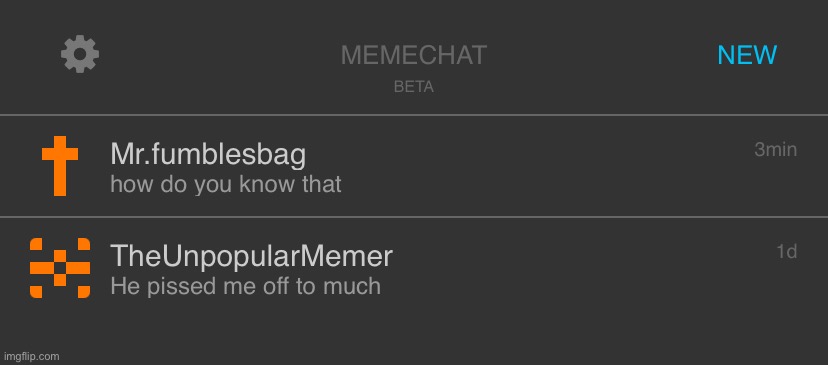Click the Mr.fumblesbag username text
828x365 pixels.
click(208, 155)
